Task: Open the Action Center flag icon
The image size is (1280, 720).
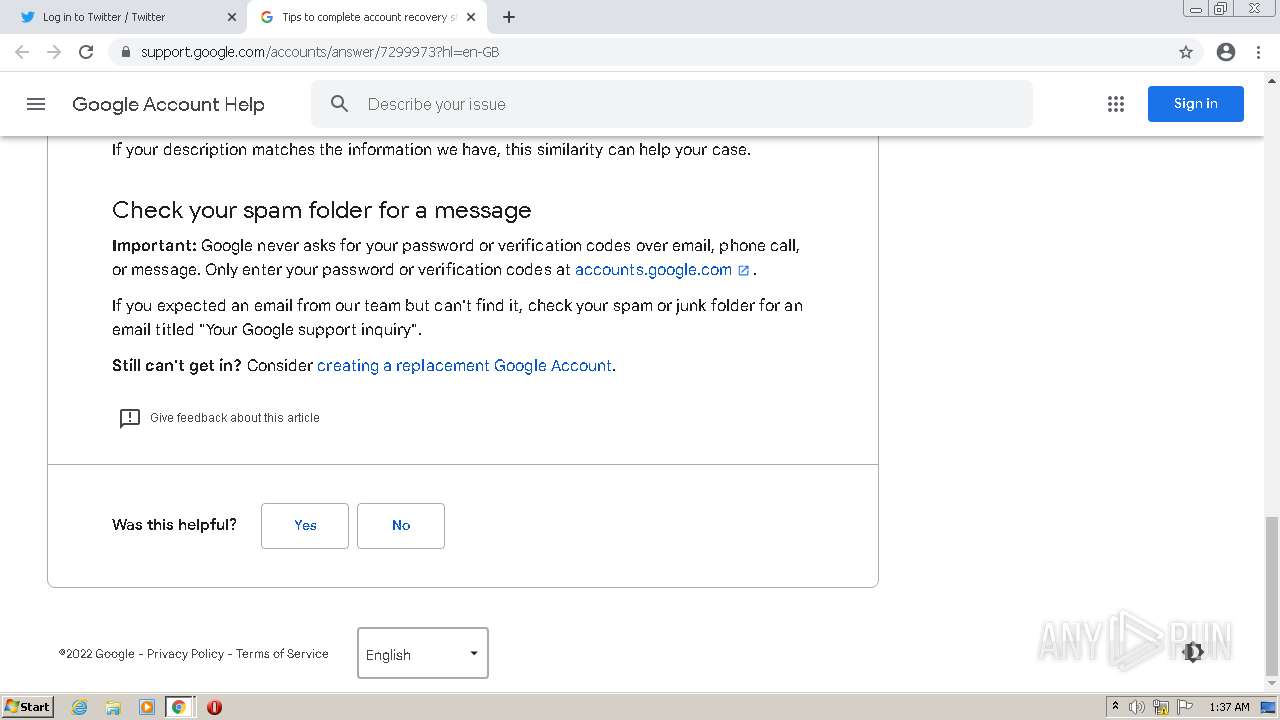Action: point(1185,707)
